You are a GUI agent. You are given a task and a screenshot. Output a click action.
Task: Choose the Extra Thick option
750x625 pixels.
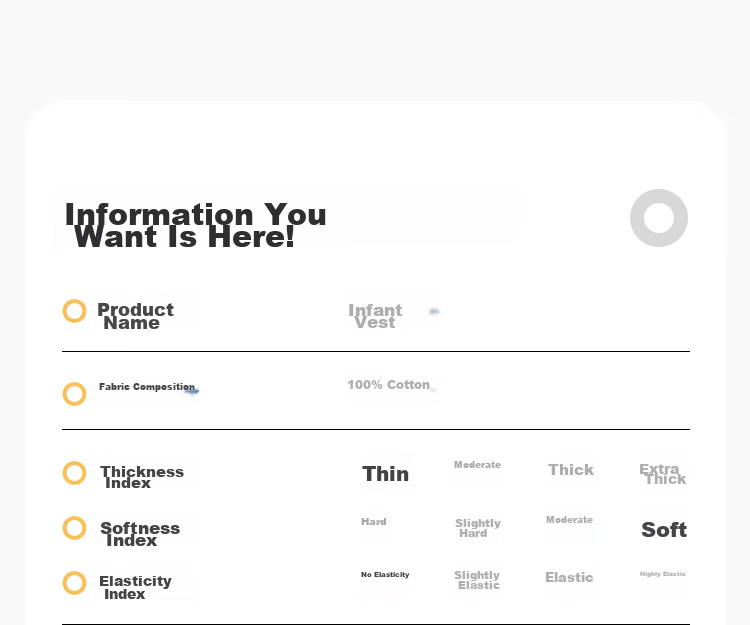point(662,474)
